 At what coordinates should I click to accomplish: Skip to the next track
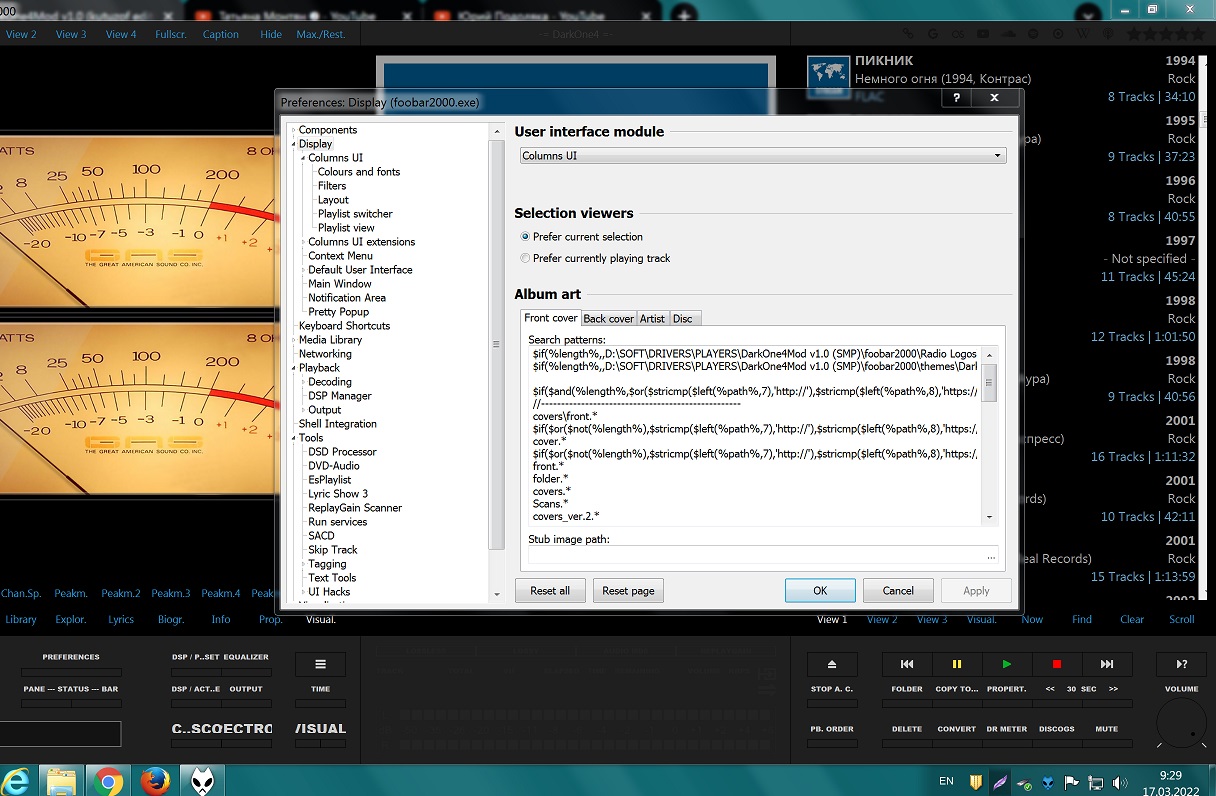coord(1106,664)
